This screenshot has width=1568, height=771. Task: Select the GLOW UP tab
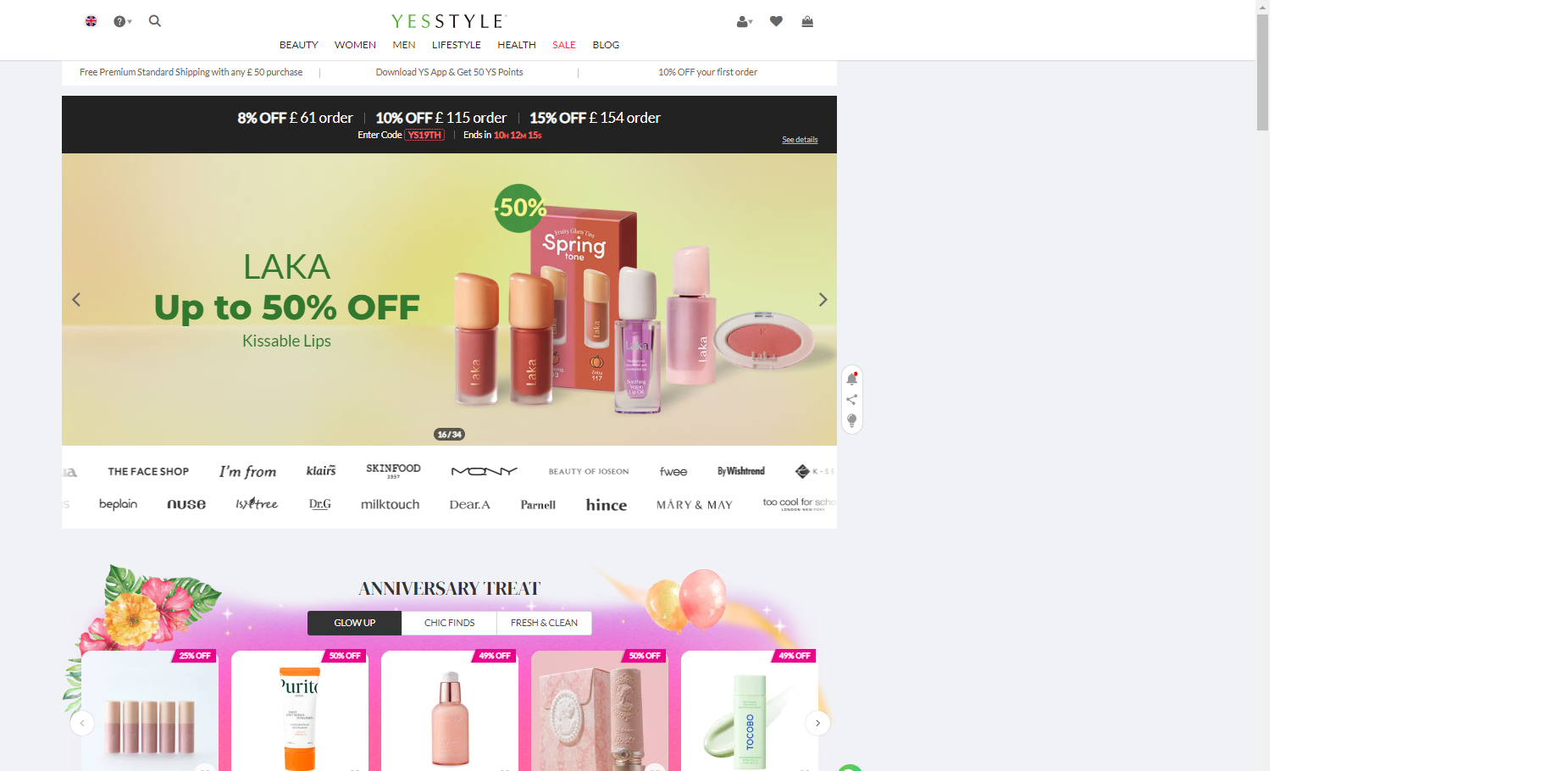[354, 623]
